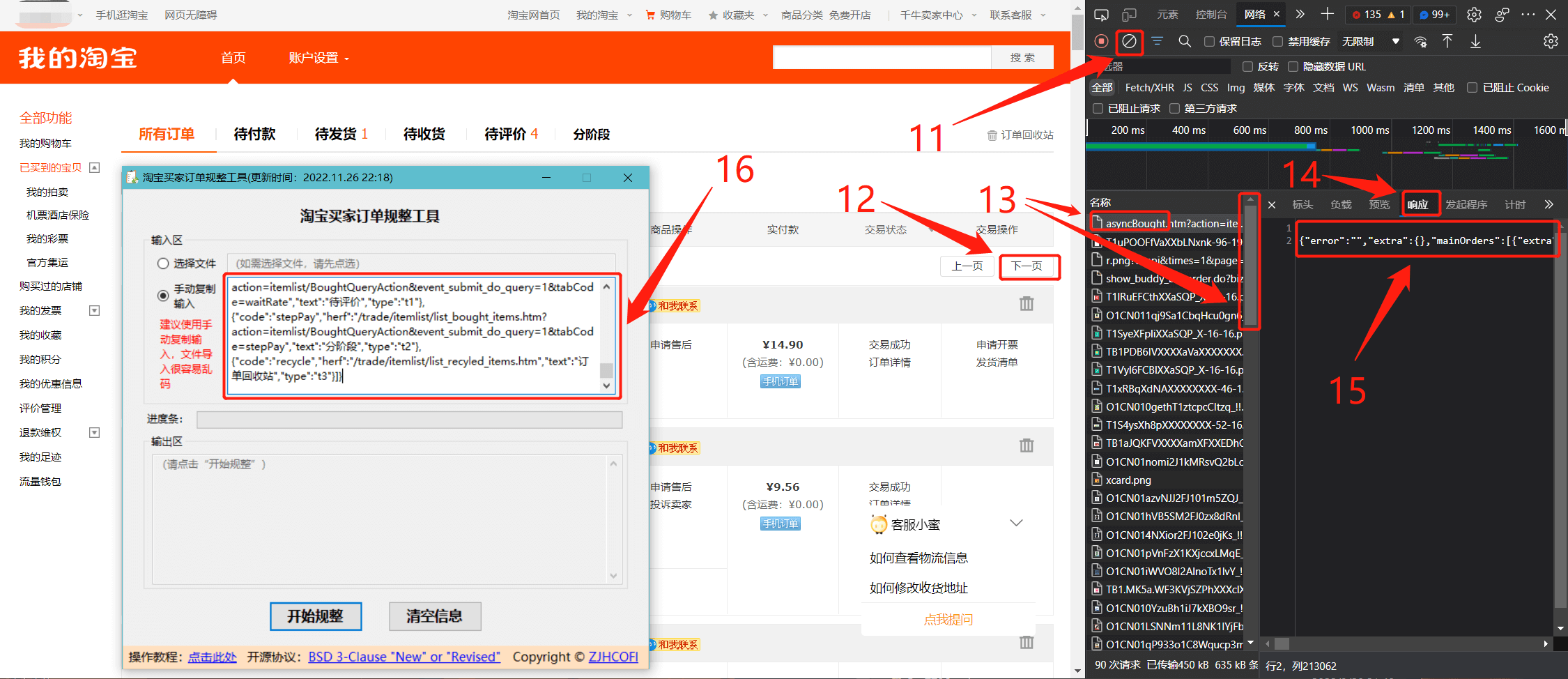Open network panel settings gear
1568x679 pixels.
pos(1551,41)
